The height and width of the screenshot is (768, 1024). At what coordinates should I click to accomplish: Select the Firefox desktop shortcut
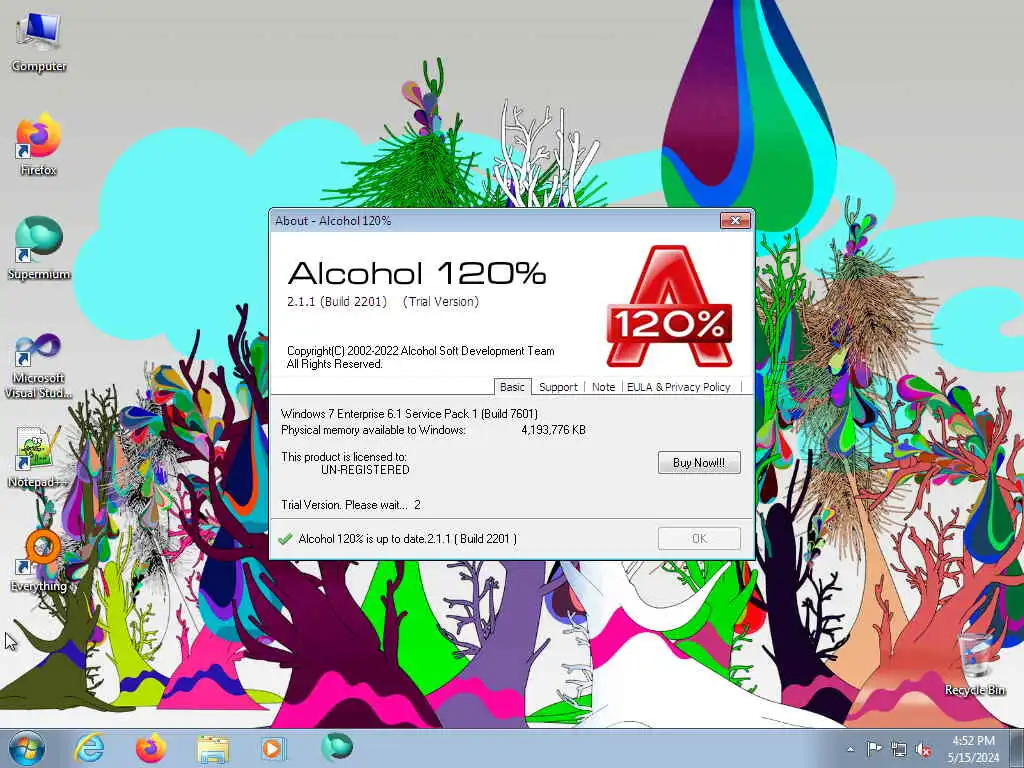pyautogui.click(x=39, y=145)
